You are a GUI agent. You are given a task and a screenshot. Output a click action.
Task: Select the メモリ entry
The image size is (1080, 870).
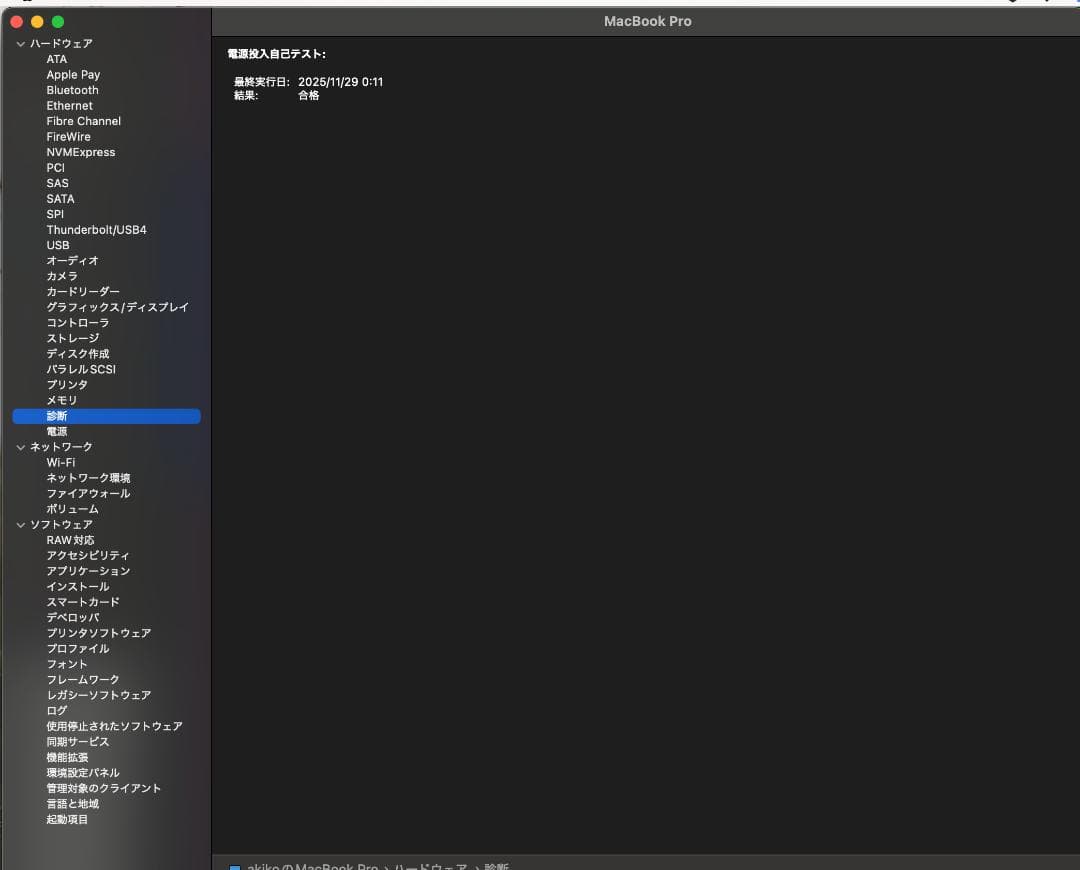click(62, 400)
